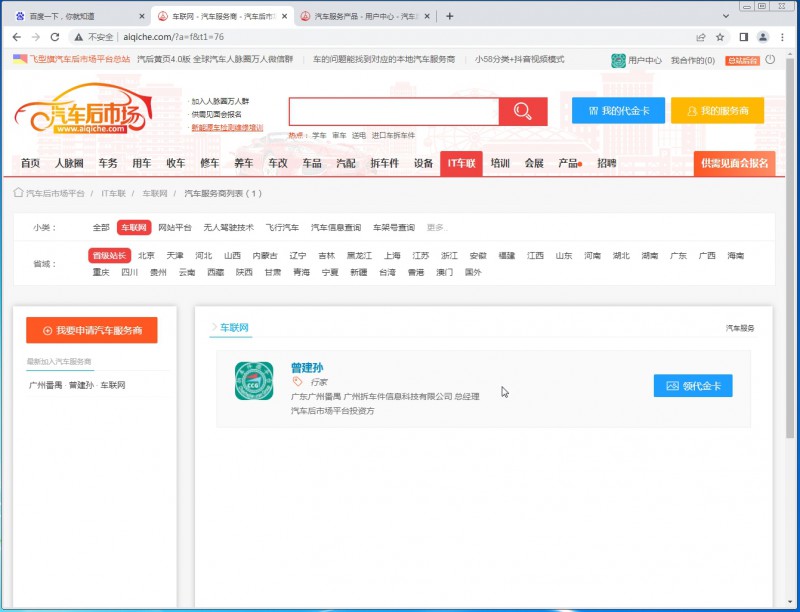The height and width of the screenshot is (612, 800).
Task: Open the 飞型旗汽车后市场平台总站 top link
Action: click(x=80, y=59)
